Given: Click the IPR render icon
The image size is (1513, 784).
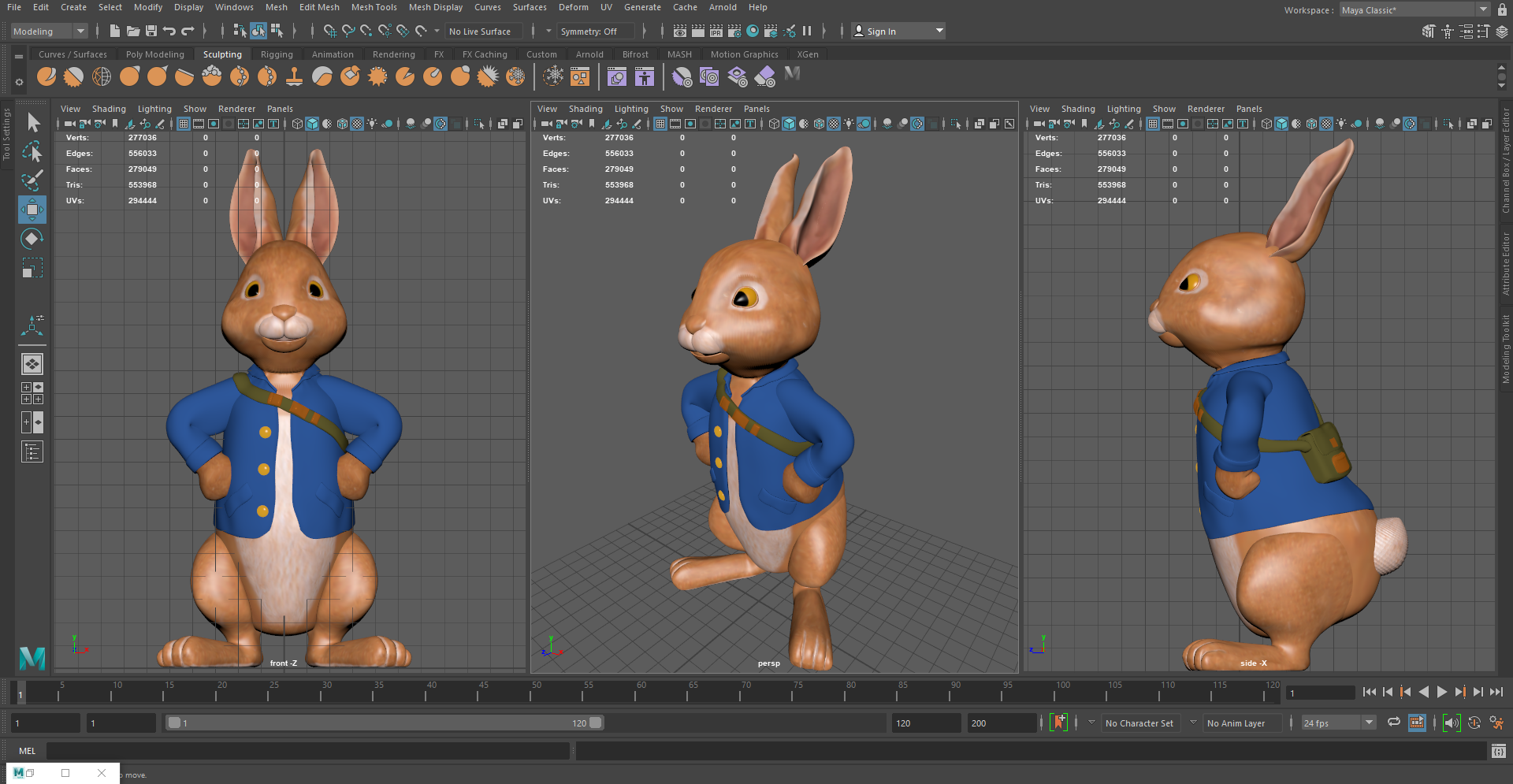Looking at the screenshot, I should tap(716, 31).
